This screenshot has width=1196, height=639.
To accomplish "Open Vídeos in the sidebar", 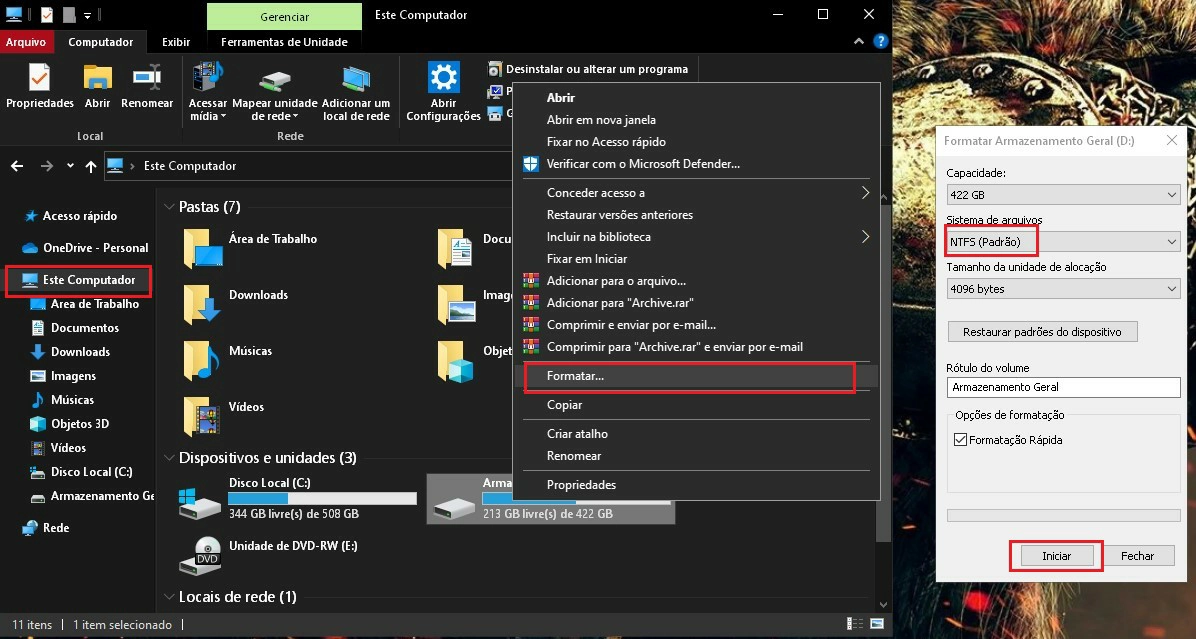I will [68, 448].
